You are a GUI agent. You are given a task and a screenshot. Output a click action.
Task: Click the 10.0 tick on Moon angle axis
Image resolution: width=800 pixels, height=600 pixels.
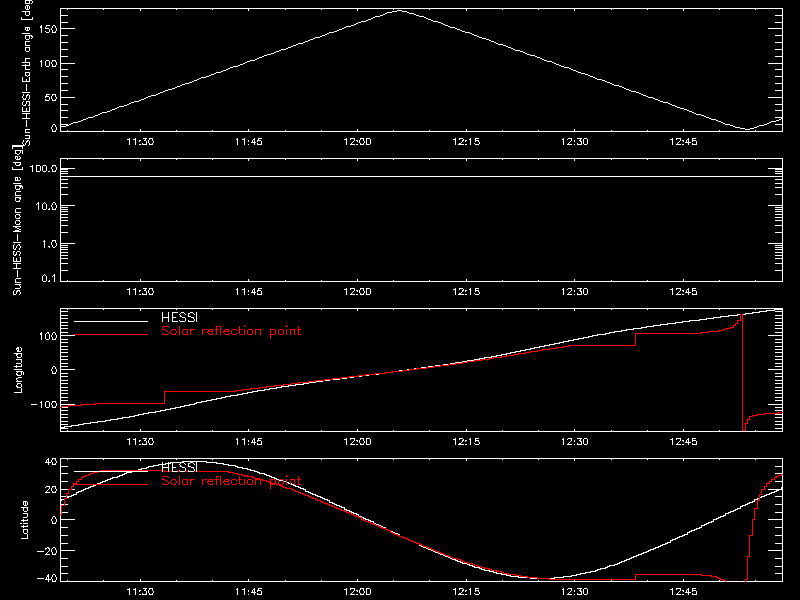46,206
